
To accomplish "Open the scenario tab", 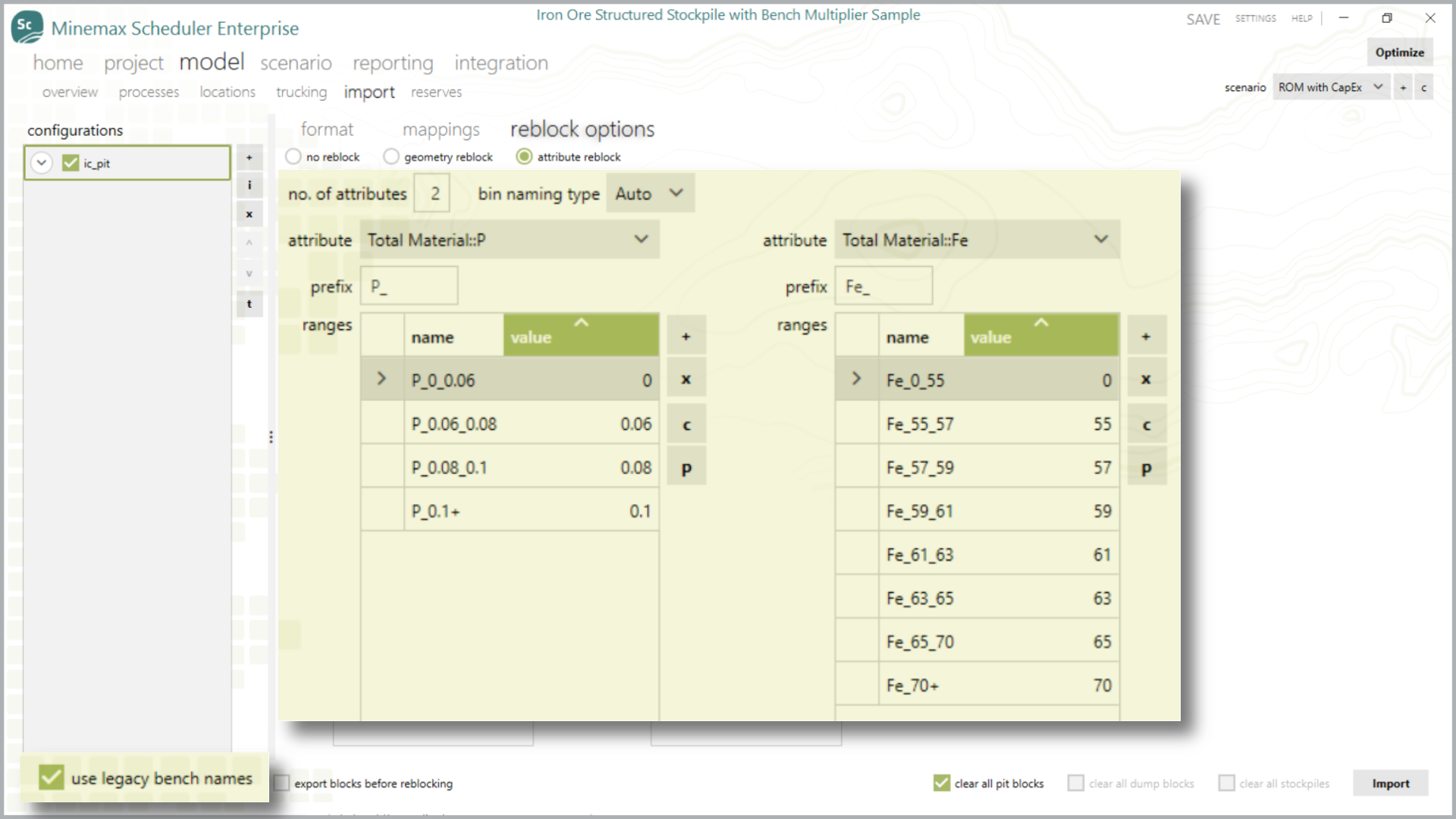I will pos(296,63).
